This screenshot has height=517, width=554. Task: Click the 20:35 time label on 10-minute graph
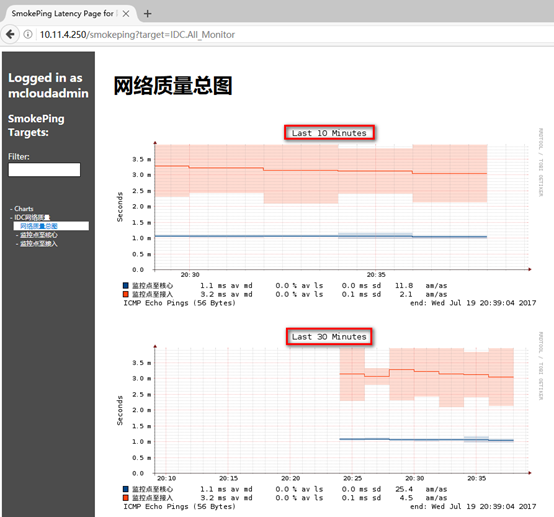[x=376, y=275]
